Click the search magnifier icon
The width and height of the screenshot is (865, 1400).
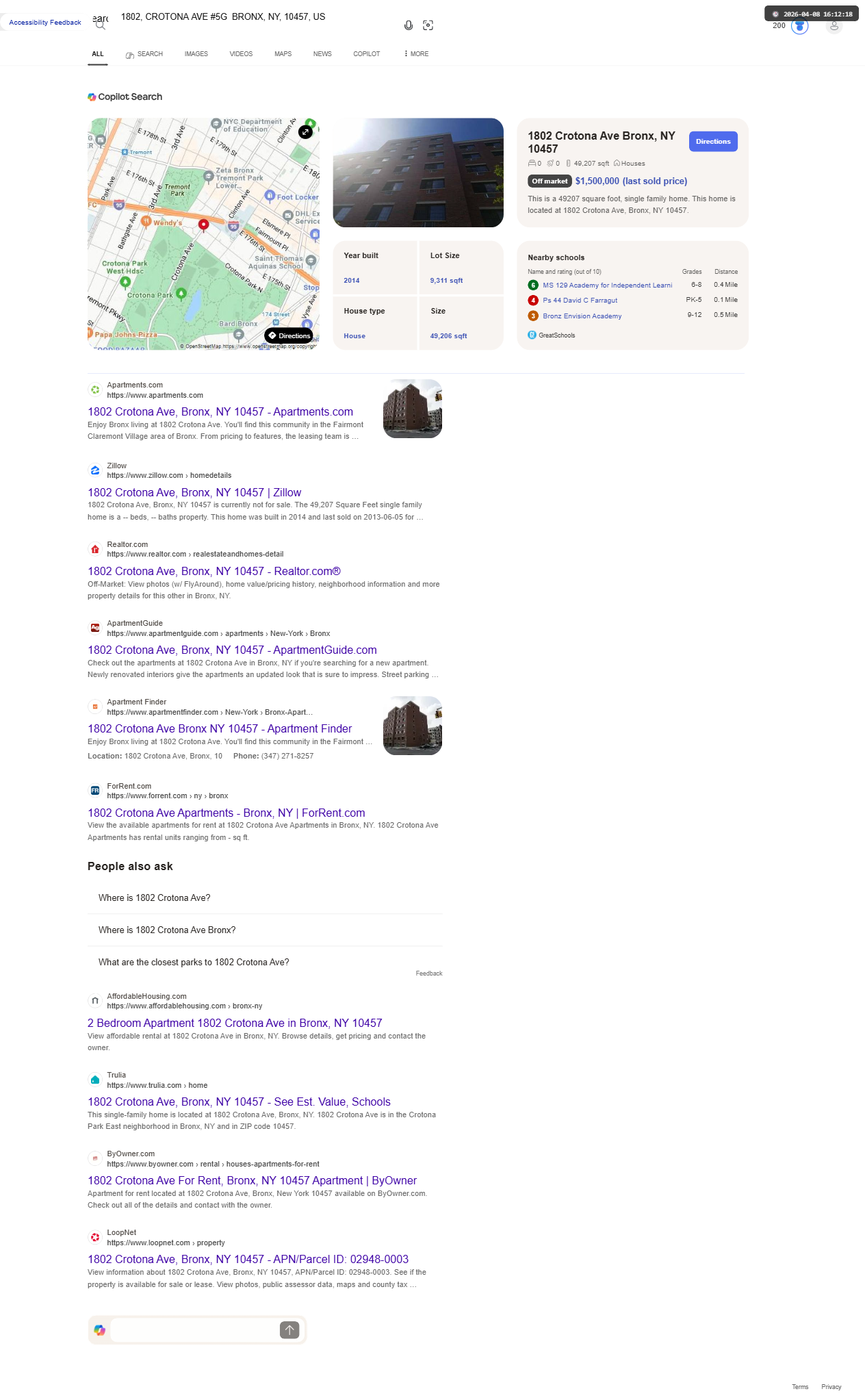pyautogui.click(x=101, y=25)
